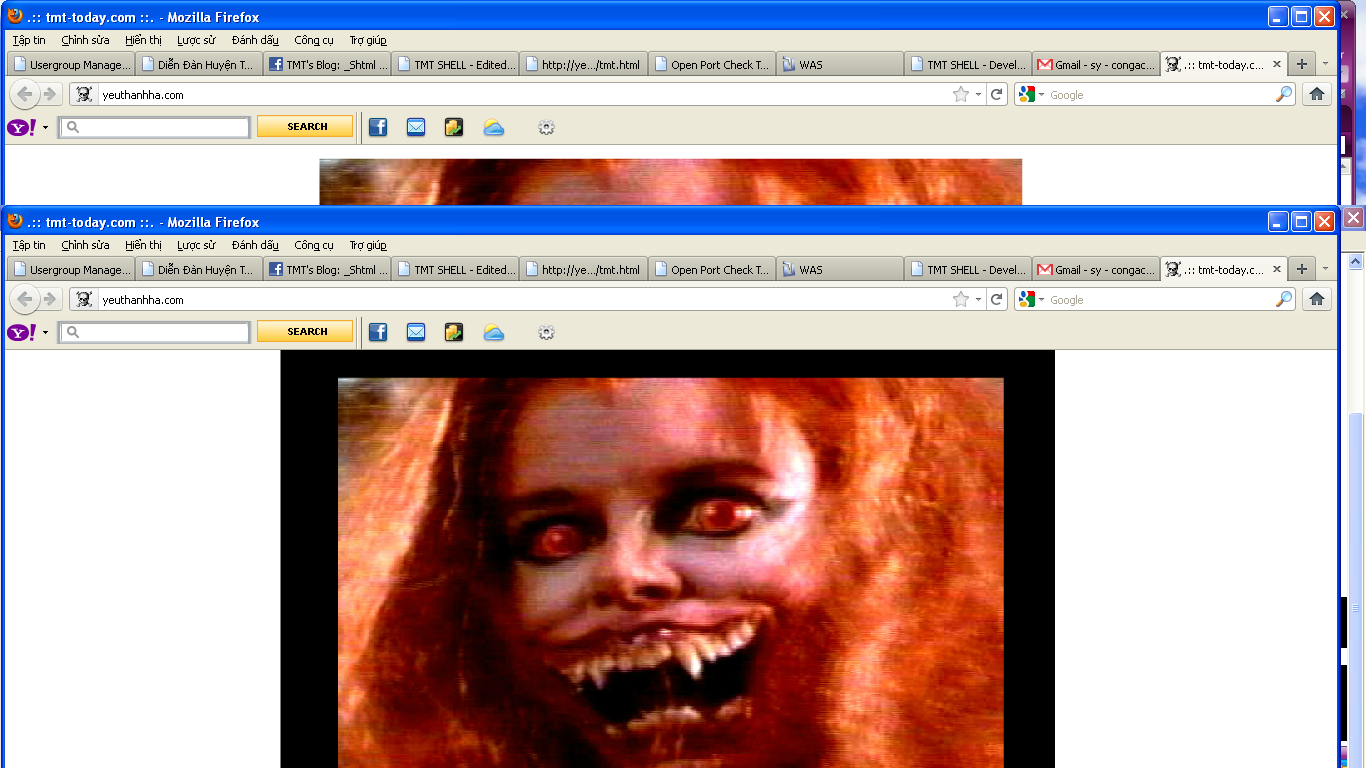Switch to TMT's Blog tab in front window

[328, 269]
